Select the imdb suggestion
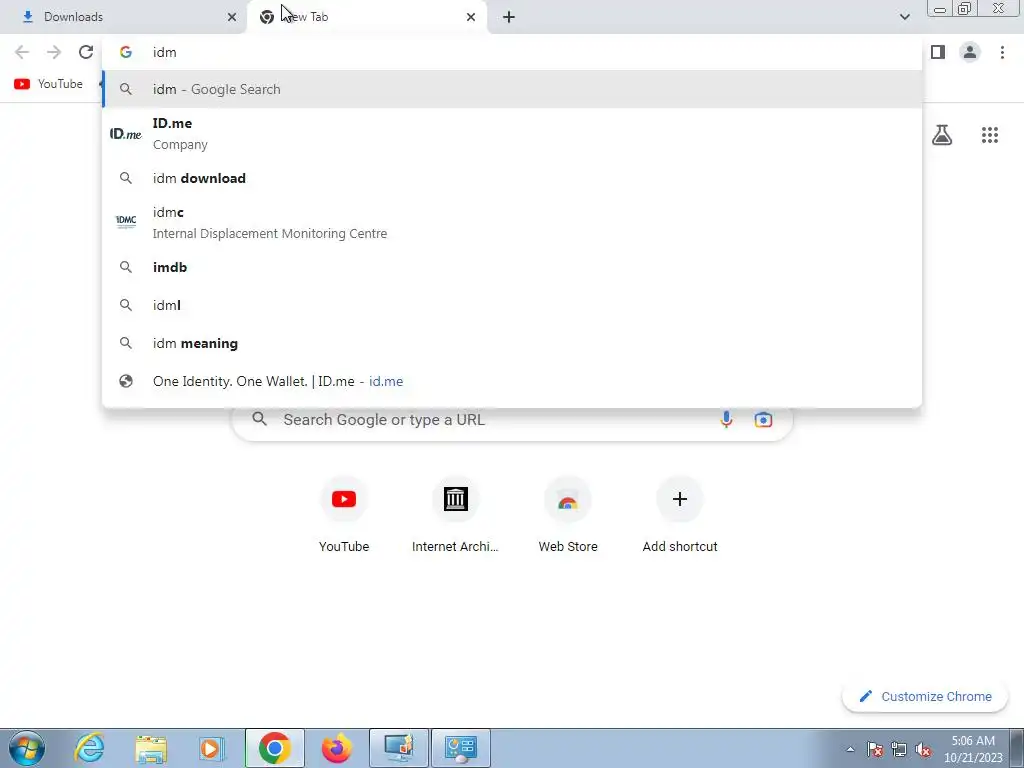 point(512,267)
